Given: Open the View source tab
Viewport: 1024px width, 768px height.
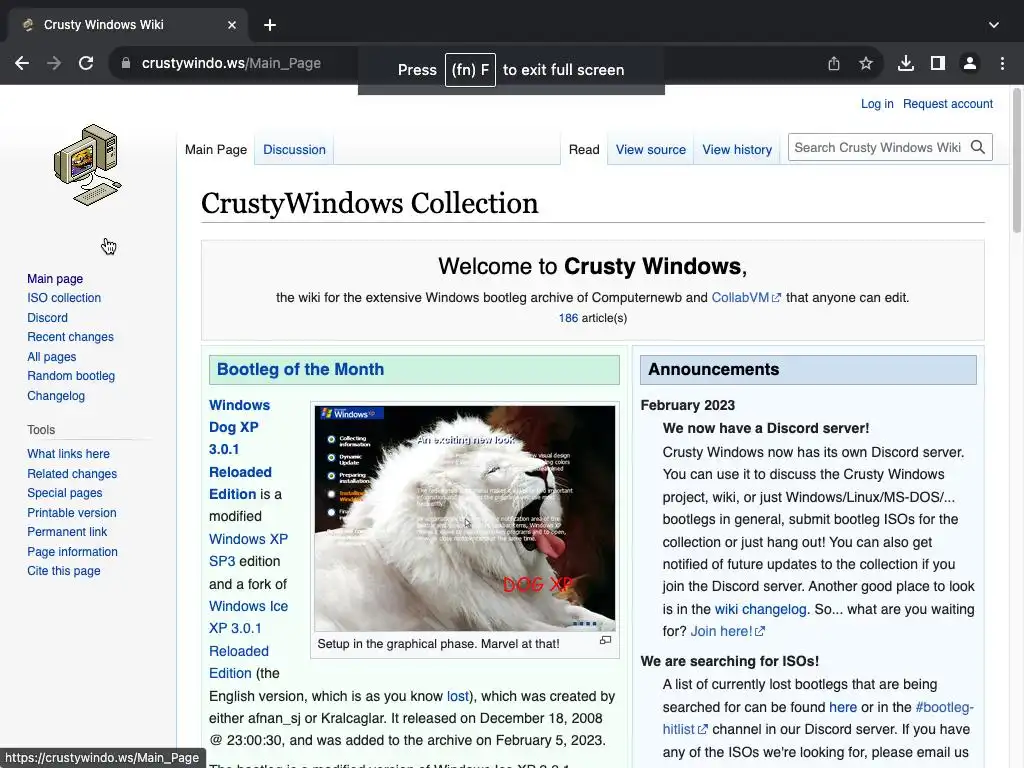Looking at the screenshot, I should [650, 150].
